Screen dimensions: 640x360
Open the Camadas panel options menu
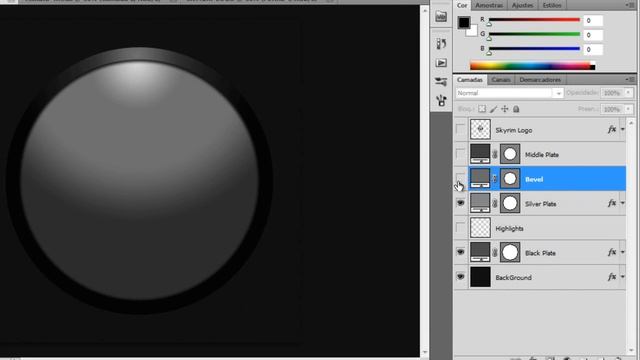630,79
